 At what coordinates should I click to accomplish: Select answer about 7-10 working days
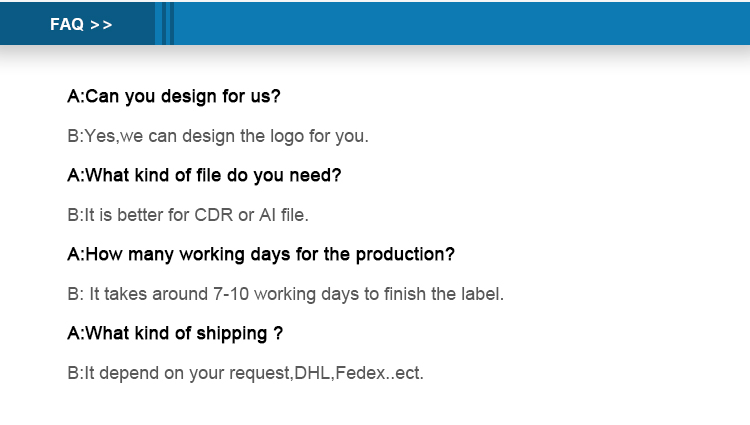pyautogui.click(x=286, y=294)
